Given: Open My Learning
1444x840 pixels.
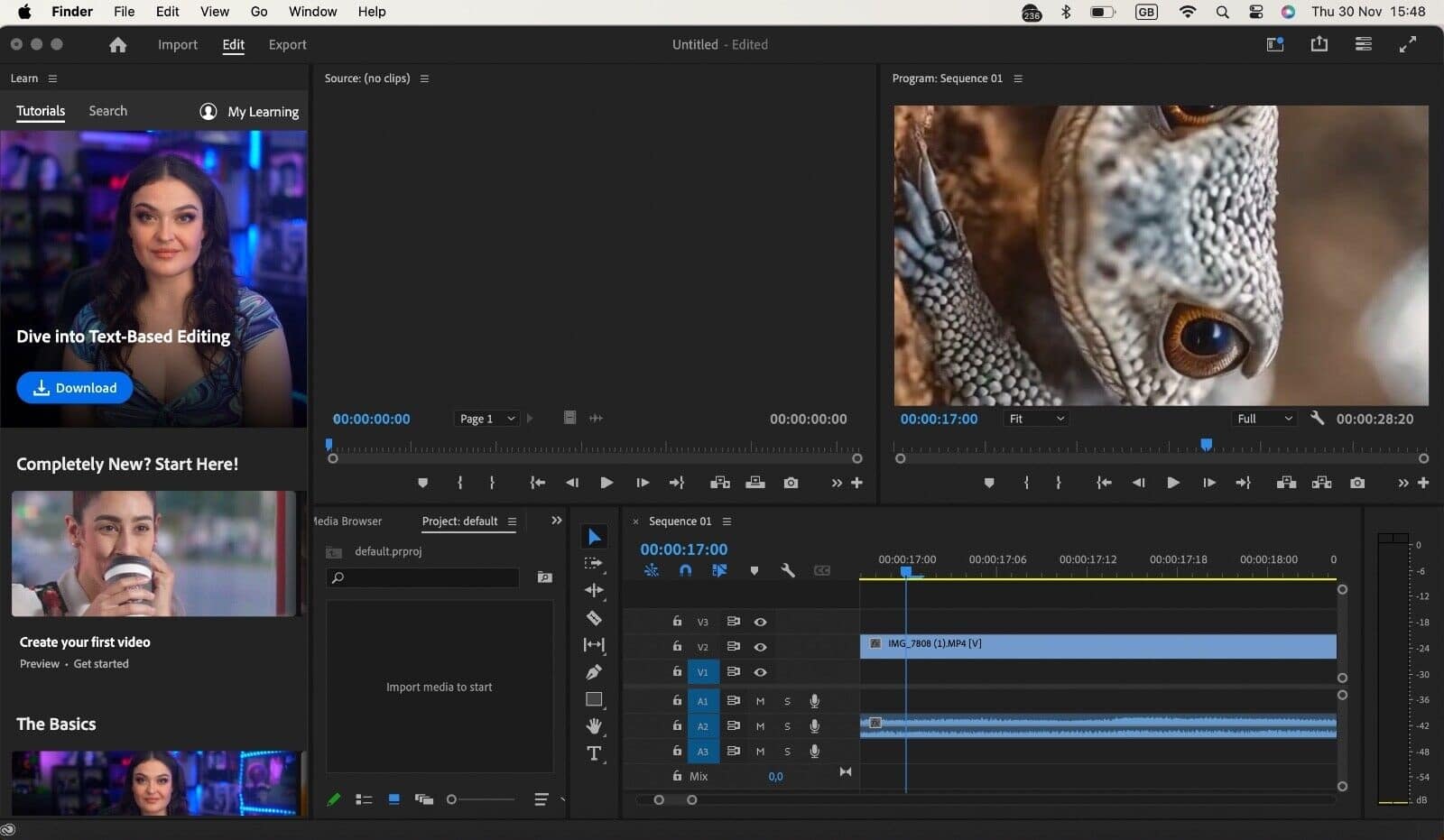Looking at the screenshot, I should point(249,112).
